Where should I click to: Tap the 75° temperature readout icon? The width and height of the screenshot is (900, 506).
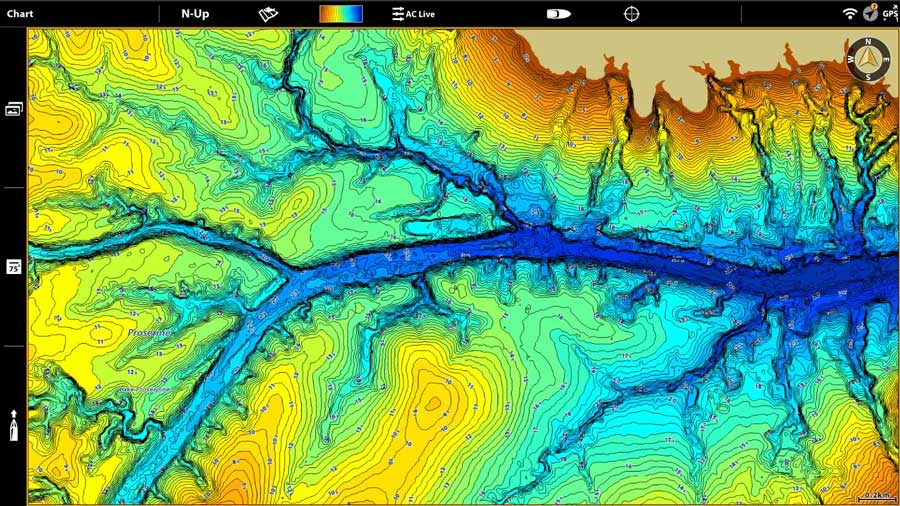(14, 267)
